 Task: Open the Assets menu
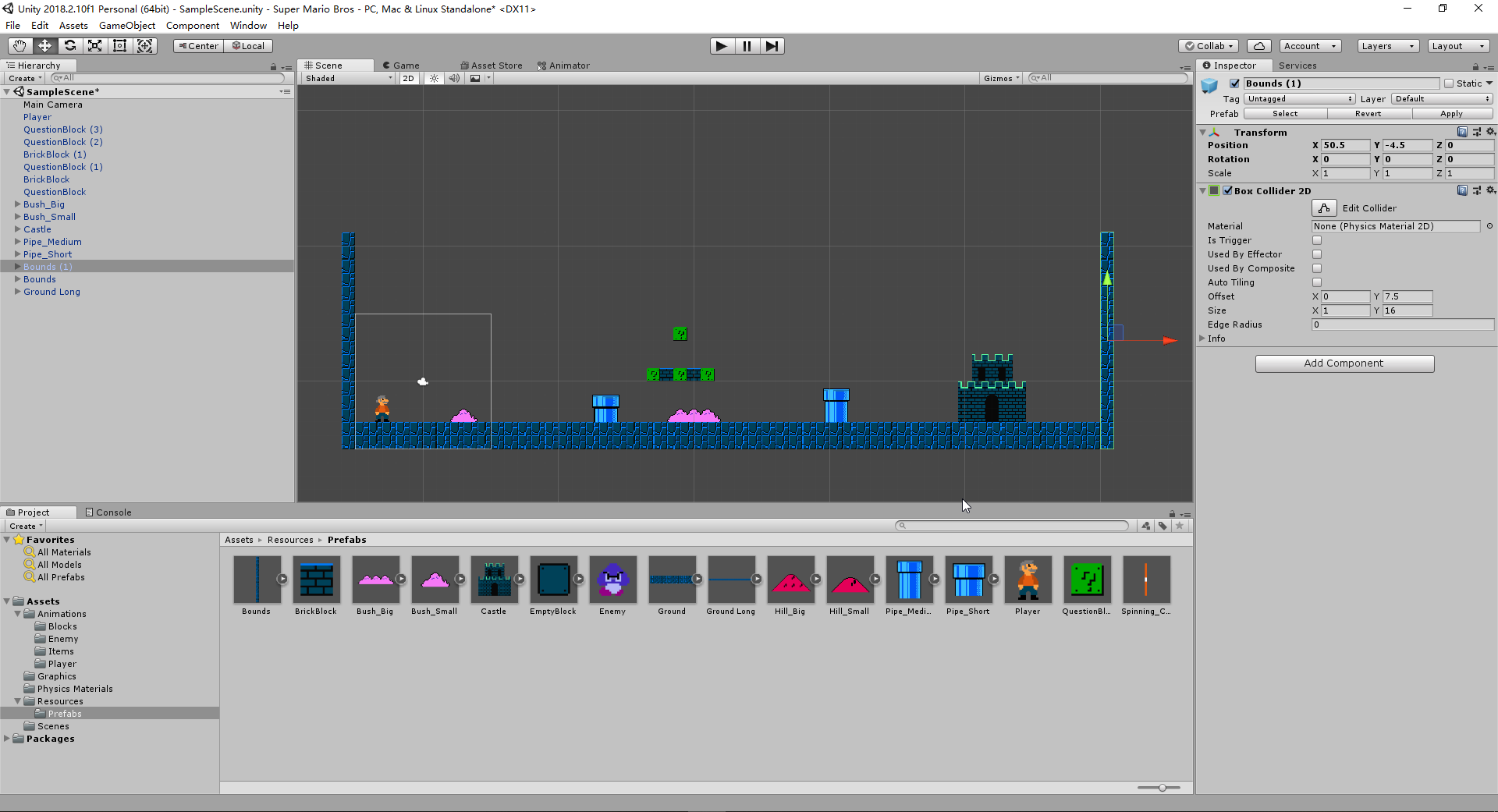73,25
